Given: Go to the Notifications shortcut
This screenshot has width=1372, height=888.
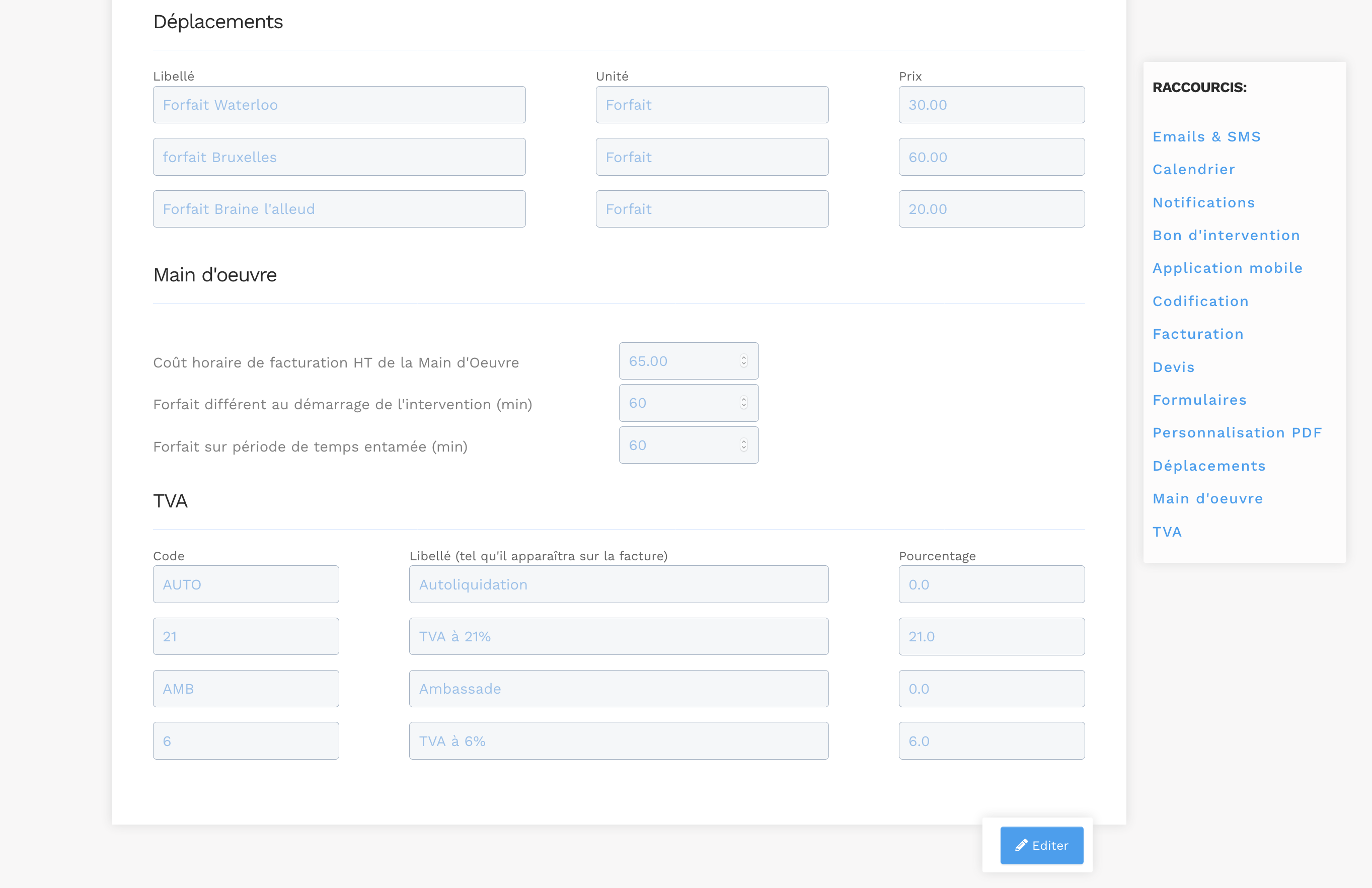Looking at the screenshot, I should point(1203,202).
